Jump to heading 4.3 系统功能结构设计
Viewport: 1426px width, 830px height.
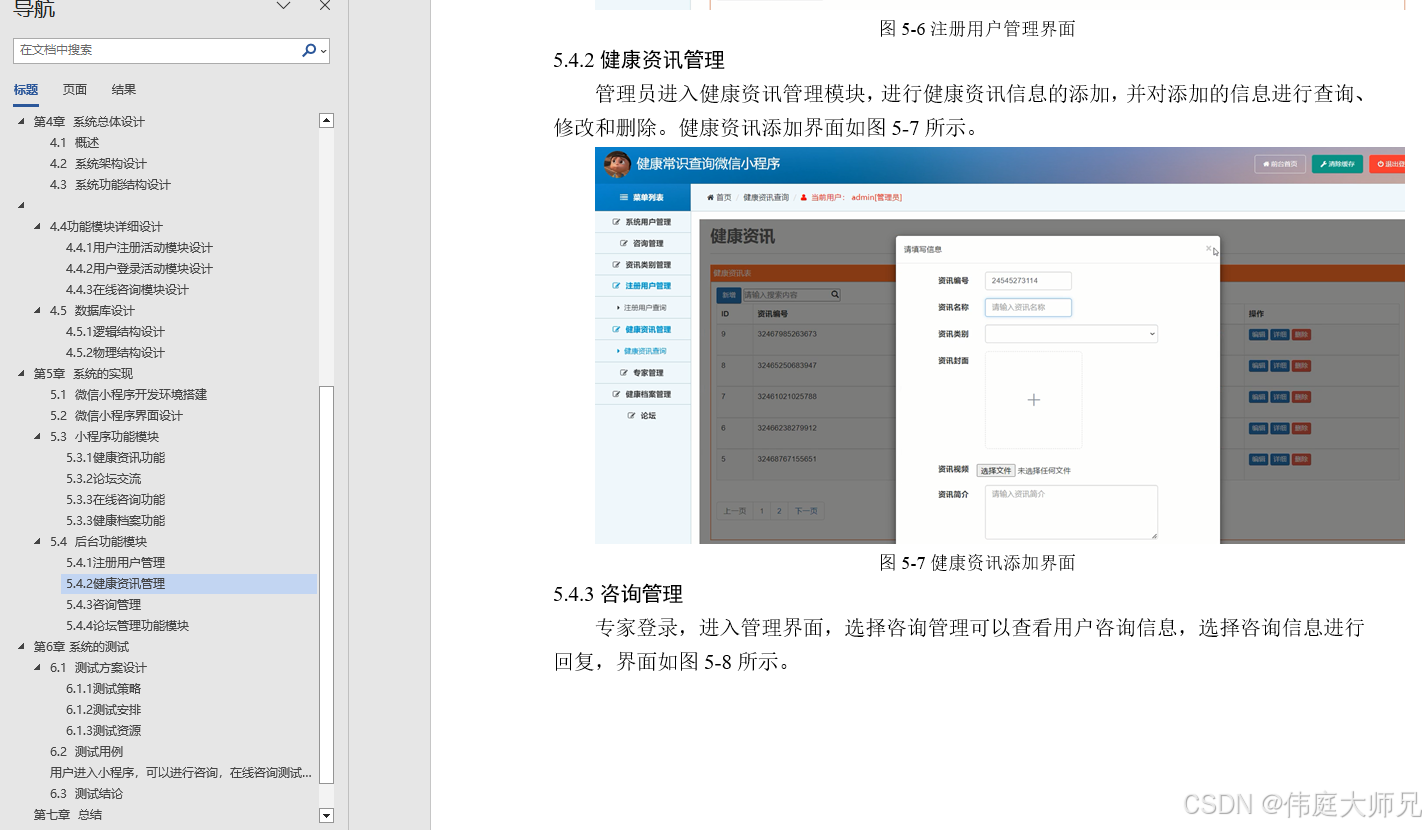[x=110, y=185]
